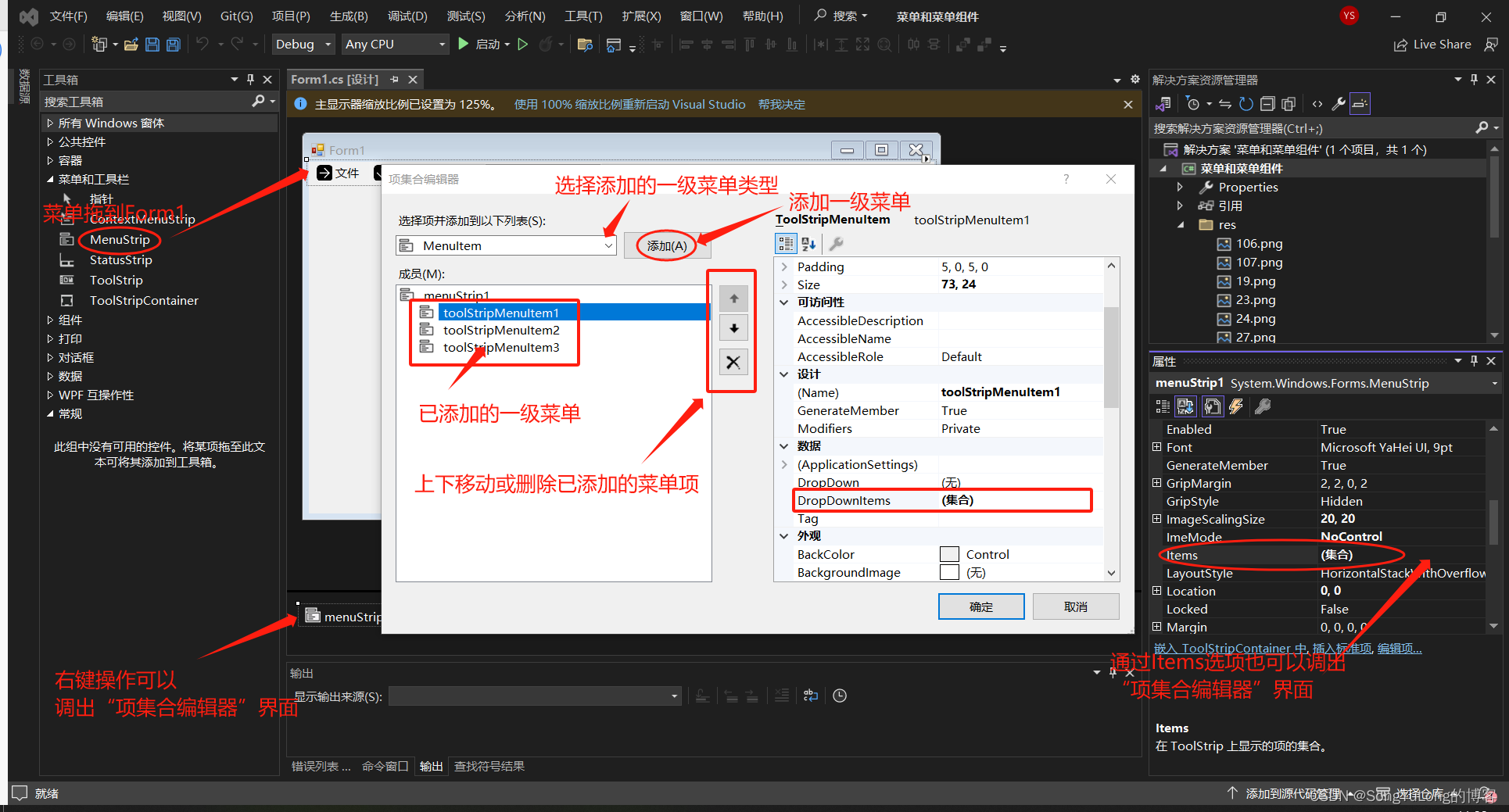The image size is (1509, 812).
Task: Click the Solution Explorer search field
Action: [1310, 128]
